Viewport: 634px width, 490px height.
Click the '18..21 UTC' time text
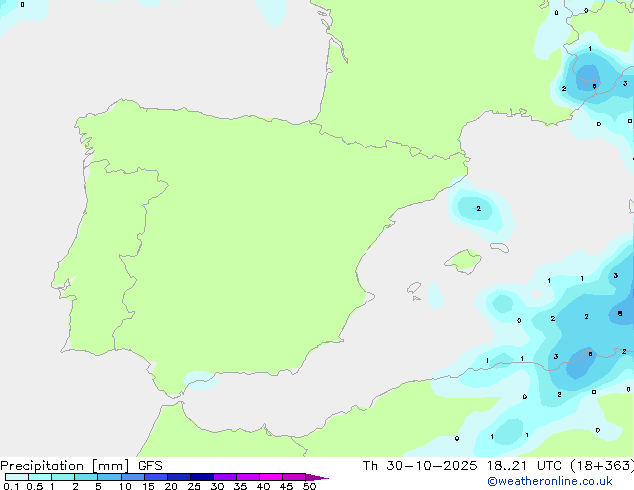524,466
